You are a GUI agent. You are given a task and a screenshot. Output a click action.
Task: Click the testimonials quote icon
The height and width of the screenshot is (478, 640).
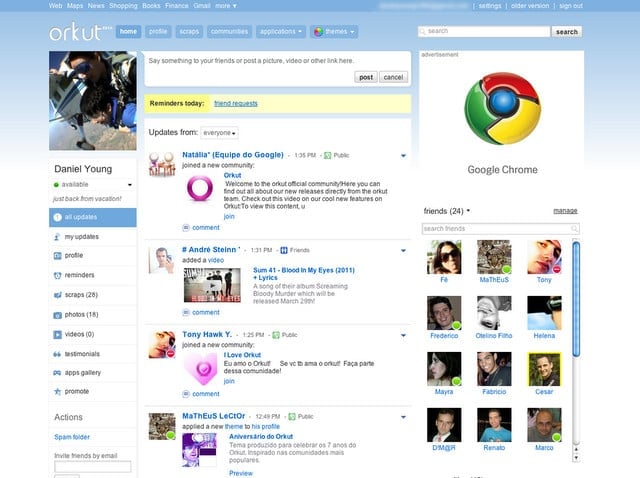click(x=57, y=354)
